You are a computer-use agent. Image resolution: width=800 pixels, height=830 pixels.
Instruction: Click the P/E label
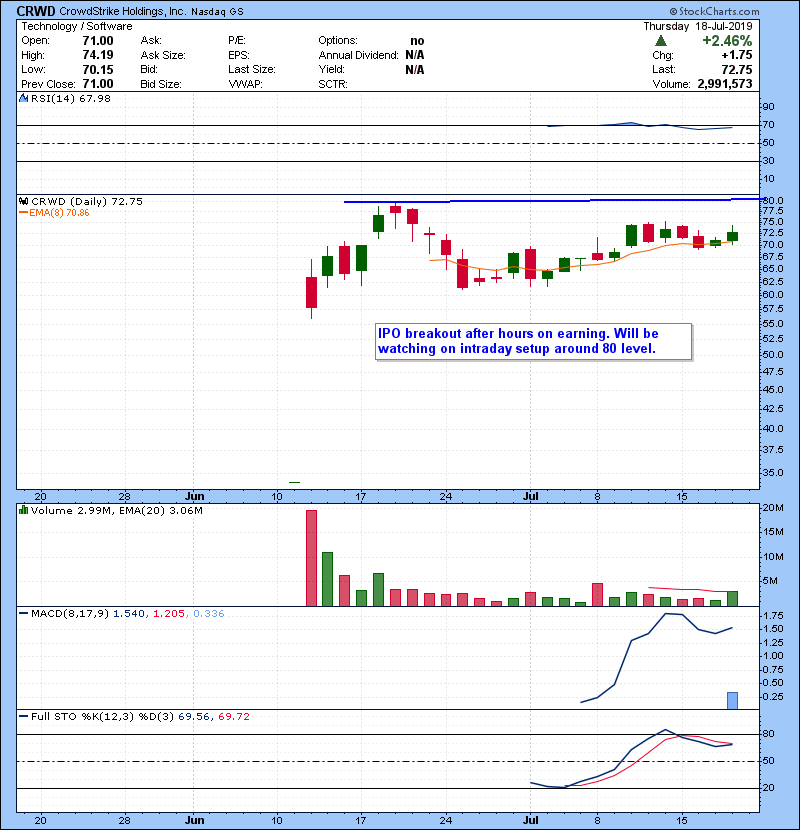coord(237,41)
